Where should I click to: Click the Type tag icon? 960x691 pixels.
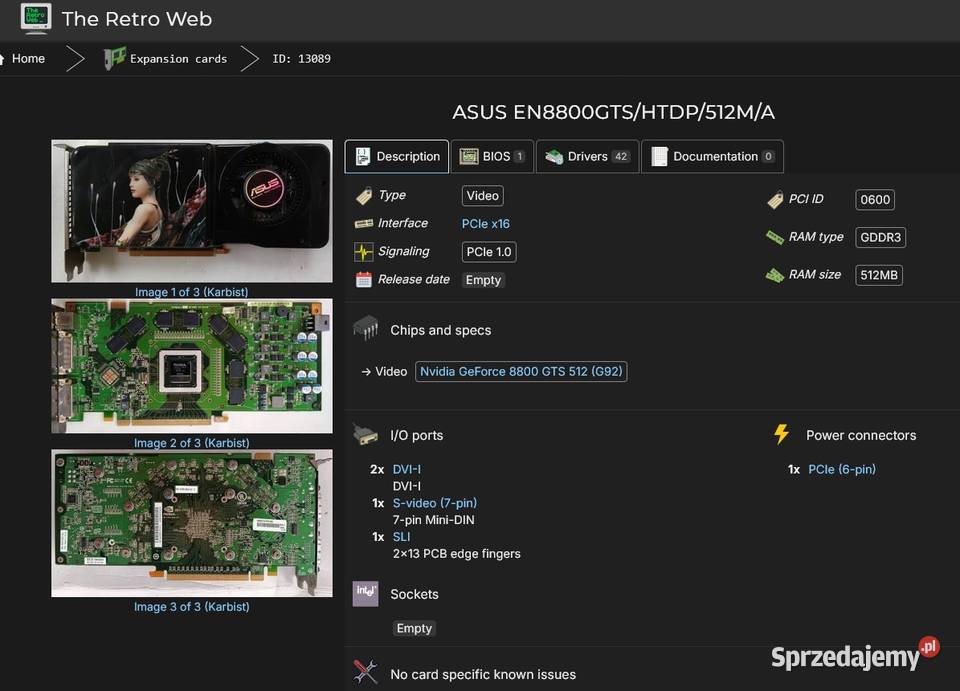[x=364, y=196]
